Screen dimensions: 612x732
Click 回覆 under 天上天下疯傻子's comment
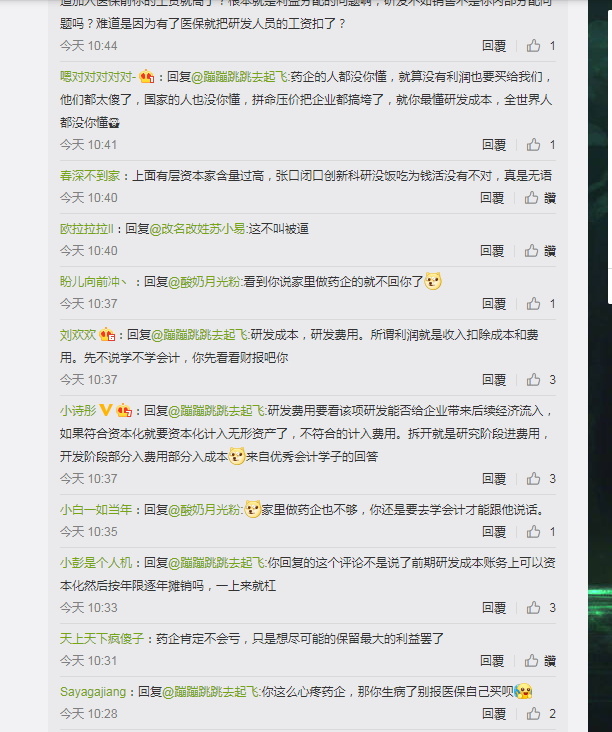point(492,661)
